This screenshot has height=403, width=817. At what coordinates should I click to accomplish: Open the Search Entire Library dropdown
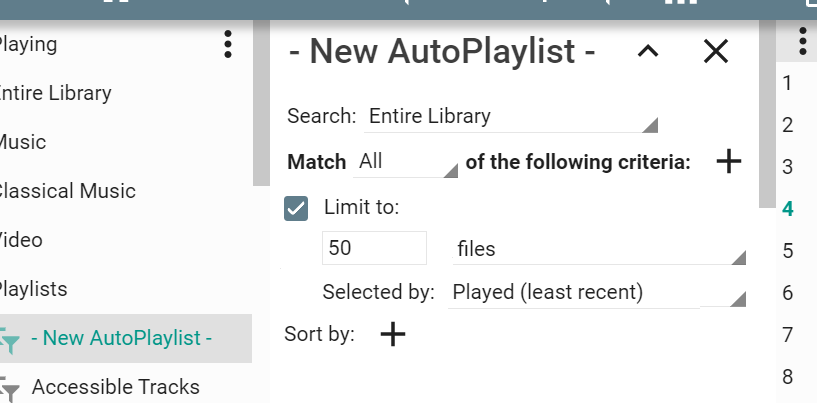(x=511, y=116)
